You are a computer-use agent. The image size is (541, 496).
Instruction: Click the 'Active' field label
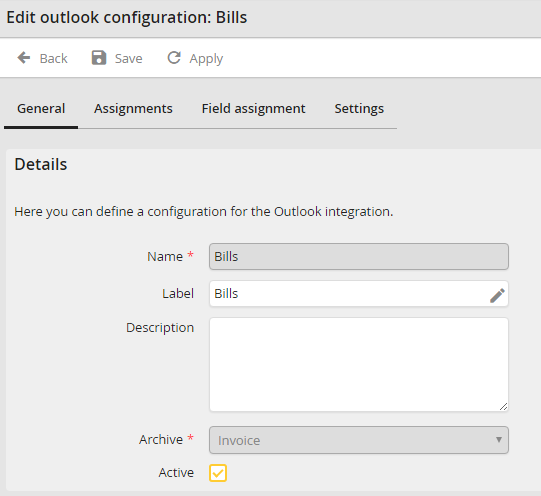(x=176, y=473)
